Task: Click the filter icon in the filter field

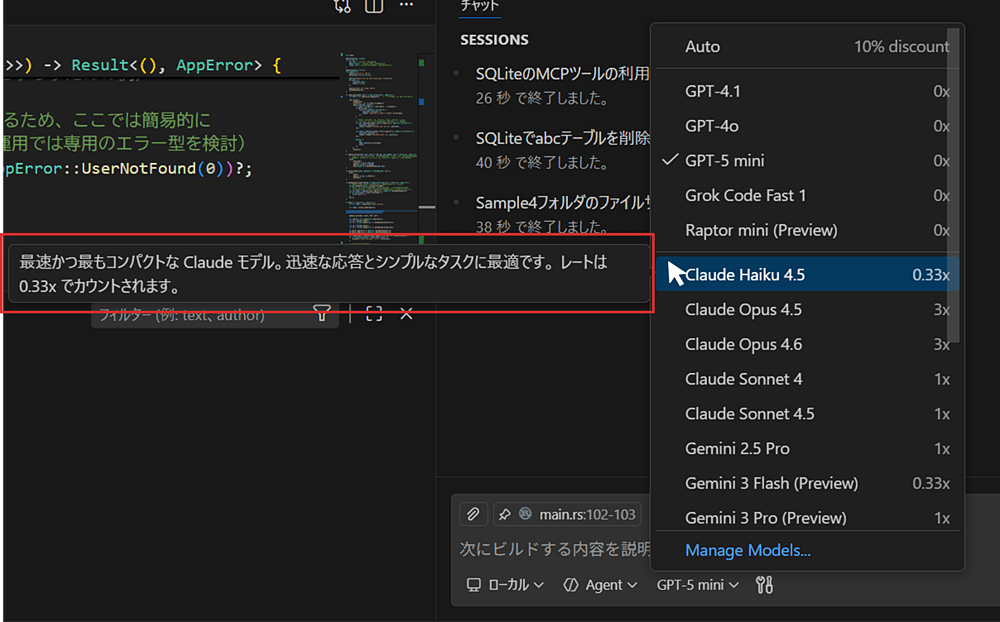Action: coord(320,314)
